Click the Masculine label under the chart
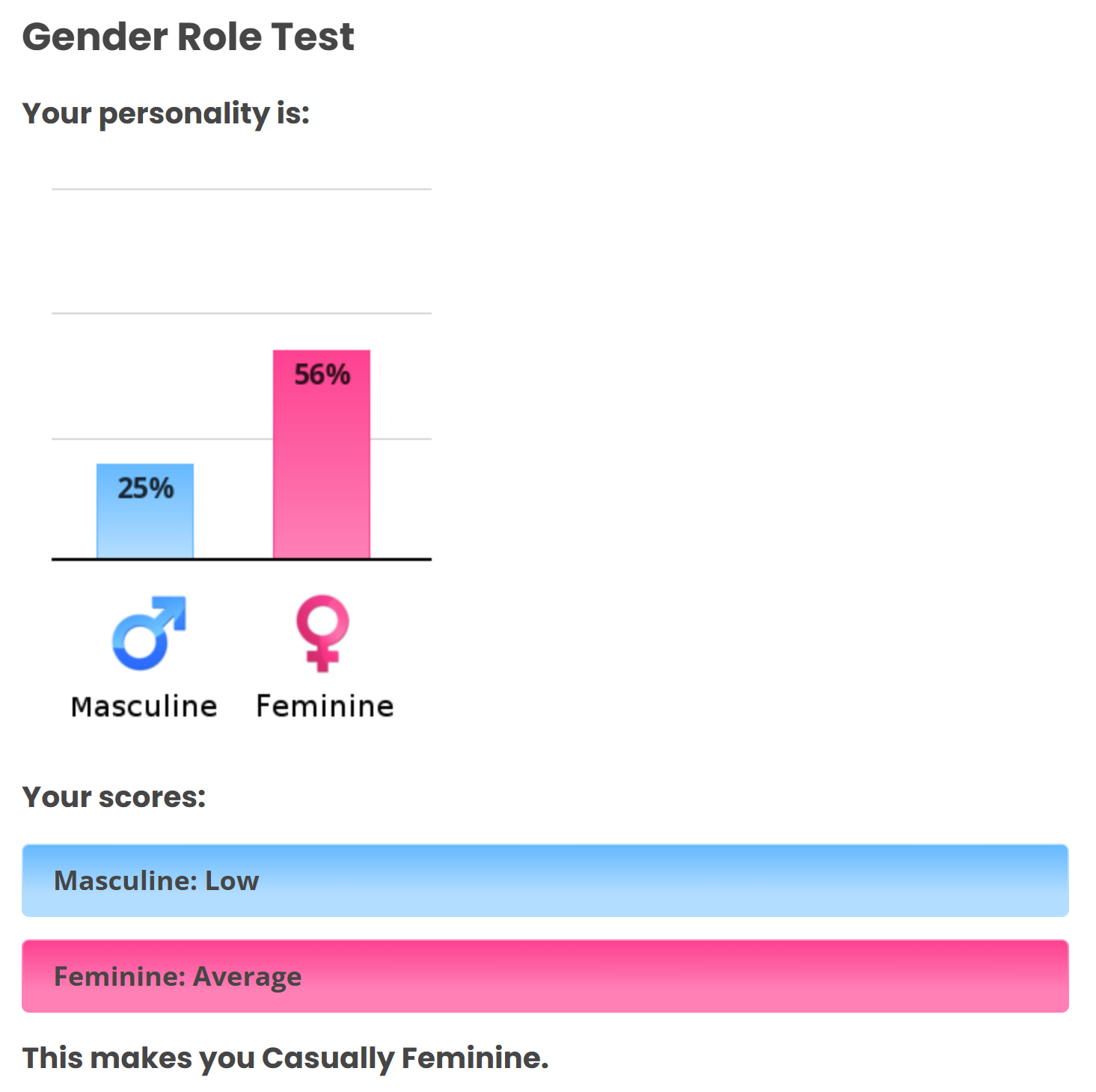The width and height of the screenshot is (1096, 1092). coord(144,707)
